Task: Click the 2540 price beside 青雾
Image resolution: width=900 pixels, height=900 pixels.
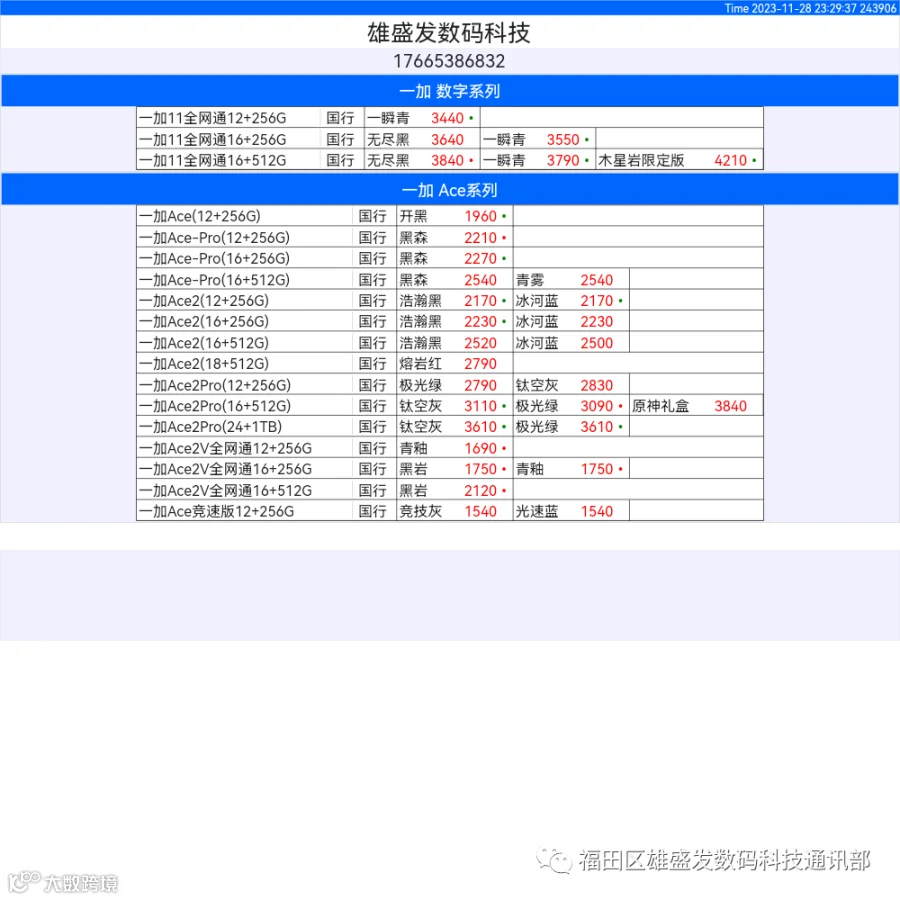Action: [x=596, y=280]
